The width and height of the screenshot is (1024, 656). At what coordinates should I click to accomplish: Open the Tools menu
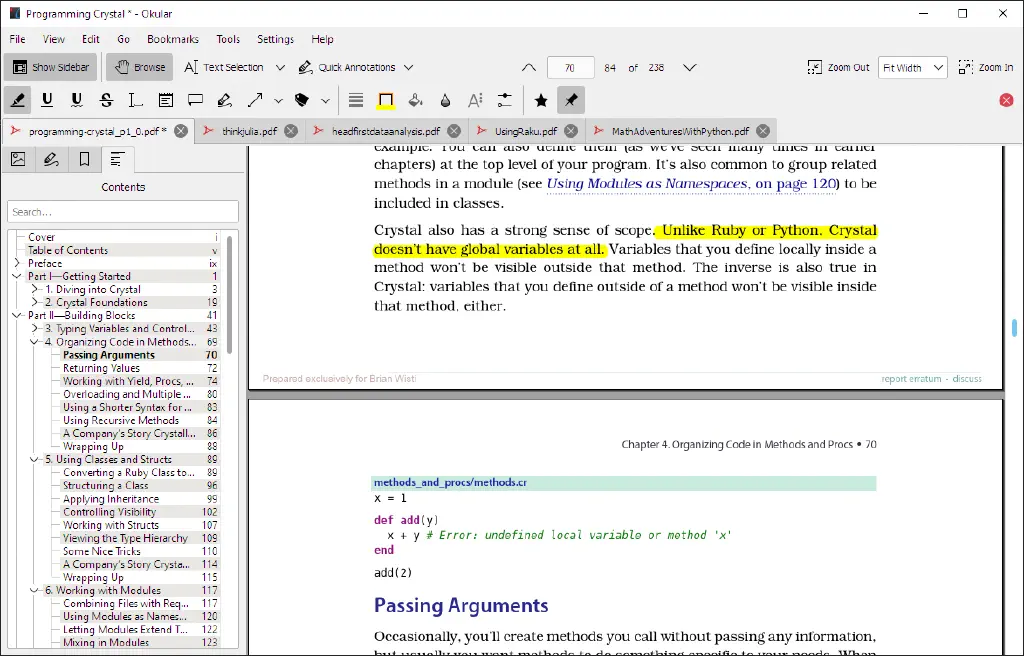tap(228, 39)
